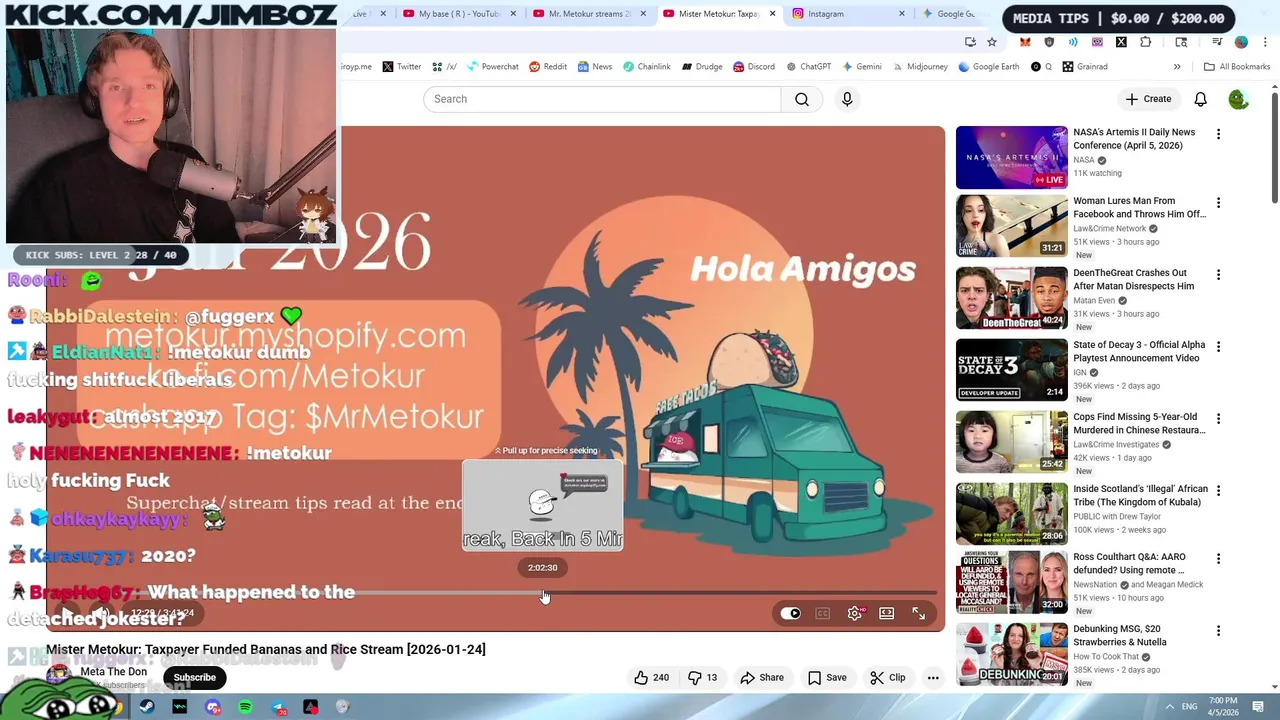1280x720 pixels.
Task: Open Discord app in the taskbar
Action: click(x=213, y=707)
